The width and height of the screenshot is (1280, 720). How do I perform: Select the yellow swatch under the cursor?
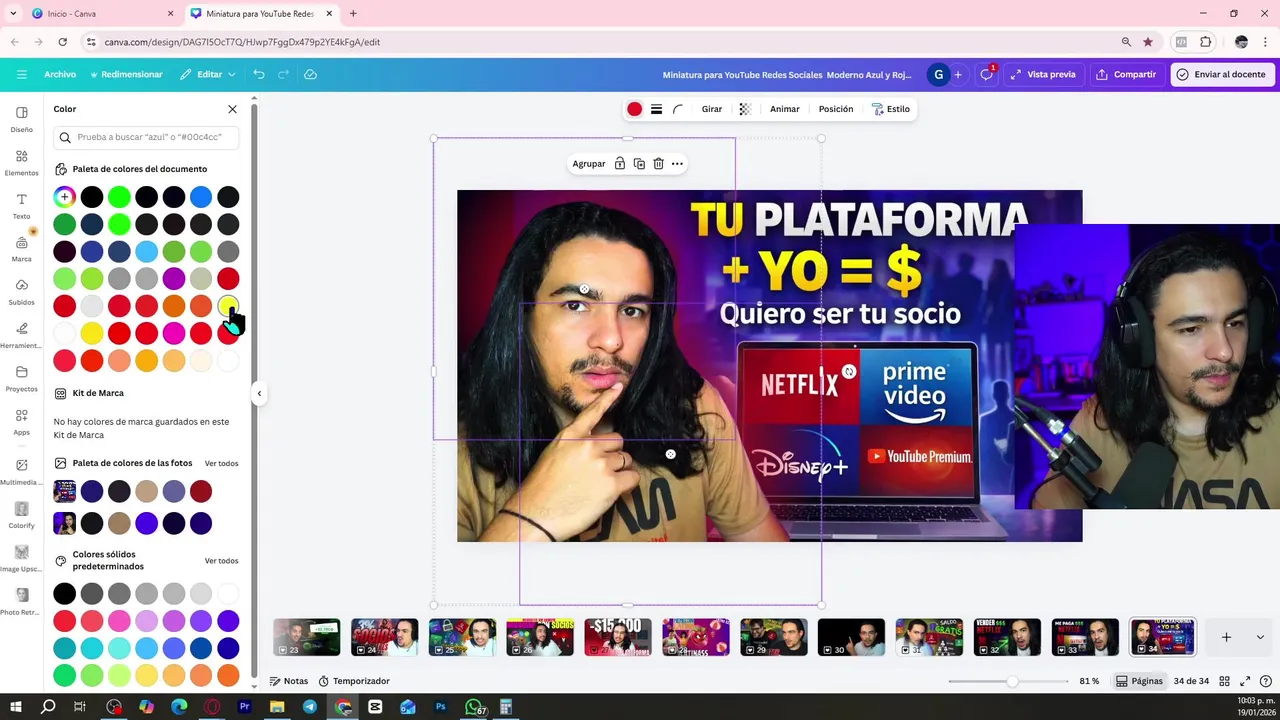(x=228, y=305)
